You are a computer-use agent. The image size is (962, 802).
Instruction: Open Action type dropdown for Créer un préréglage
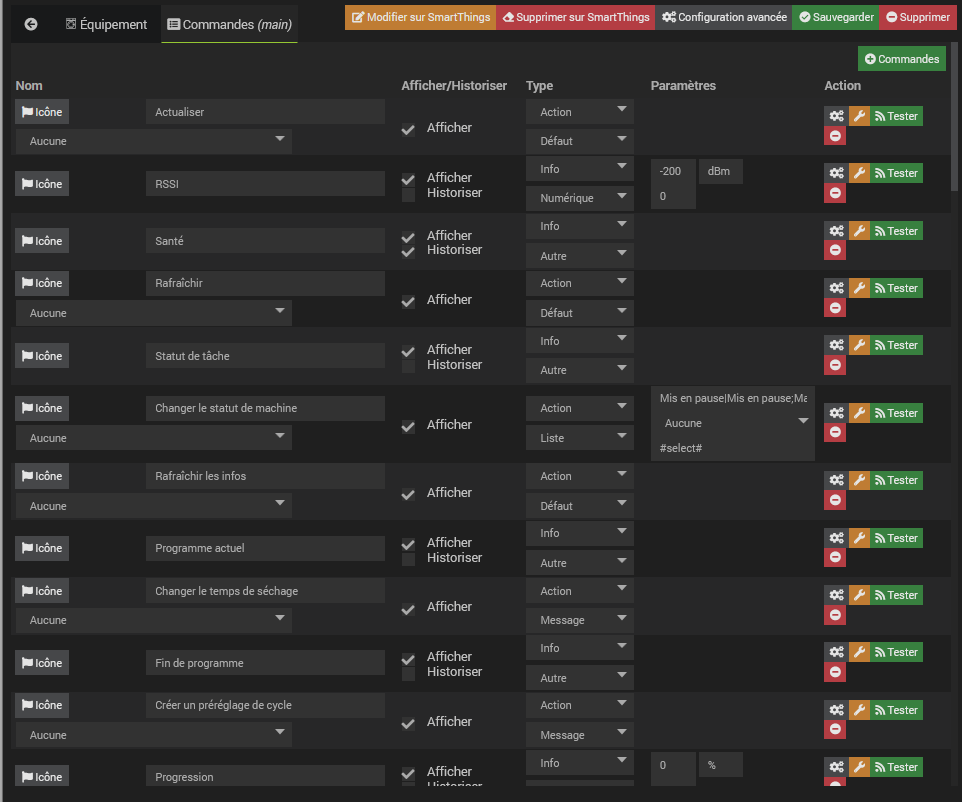(580, 705)
